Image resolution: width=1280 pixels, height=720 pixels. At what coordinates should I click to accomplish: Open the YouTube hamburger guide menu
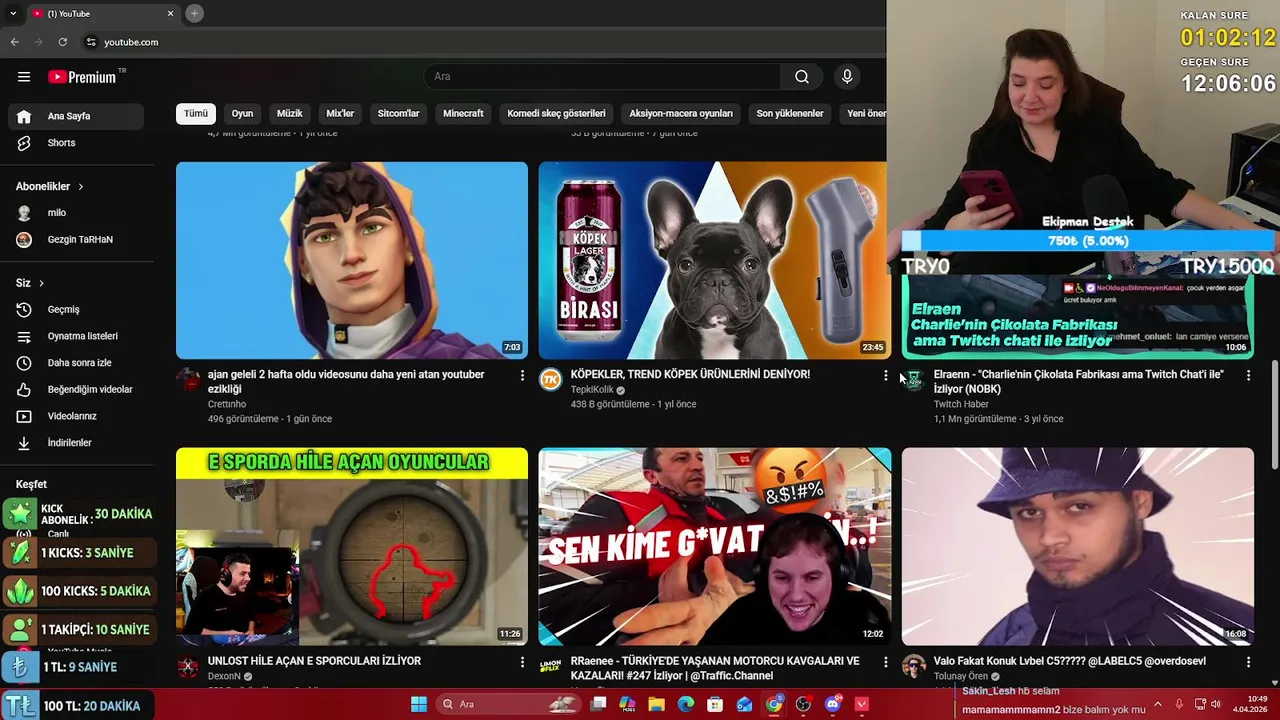pyautogui.click(x=24, y=77)
